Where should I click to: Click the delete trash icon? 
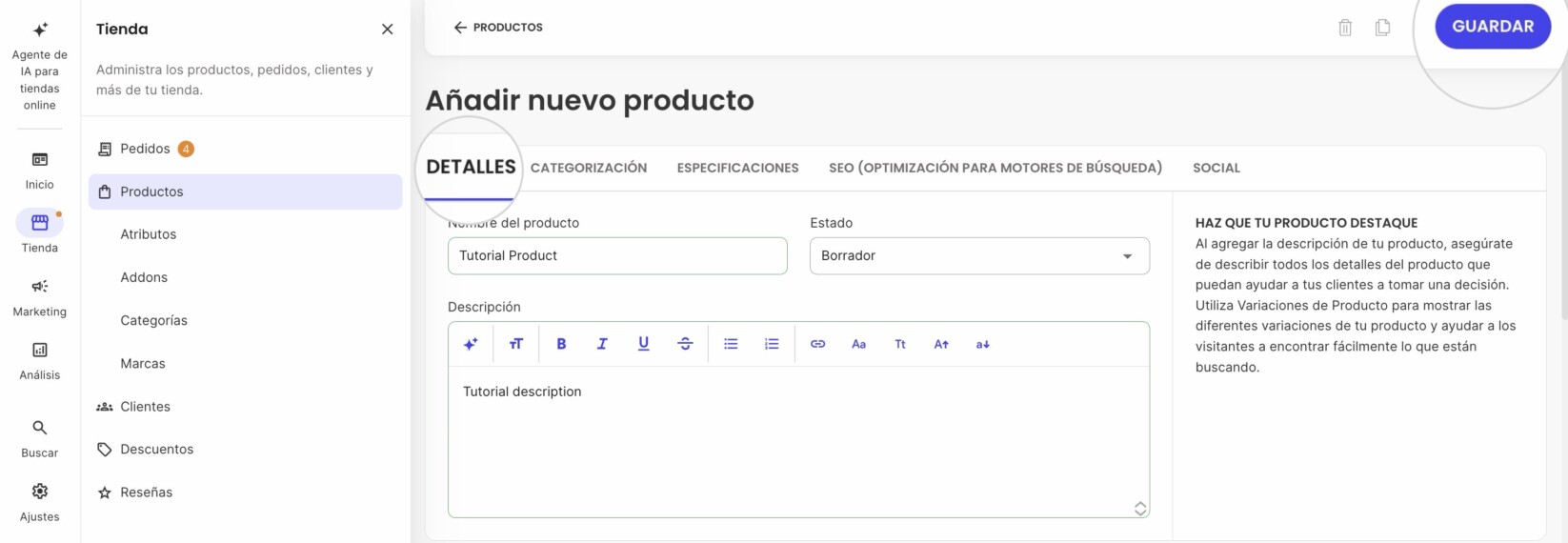click(x=1345, y=28)
